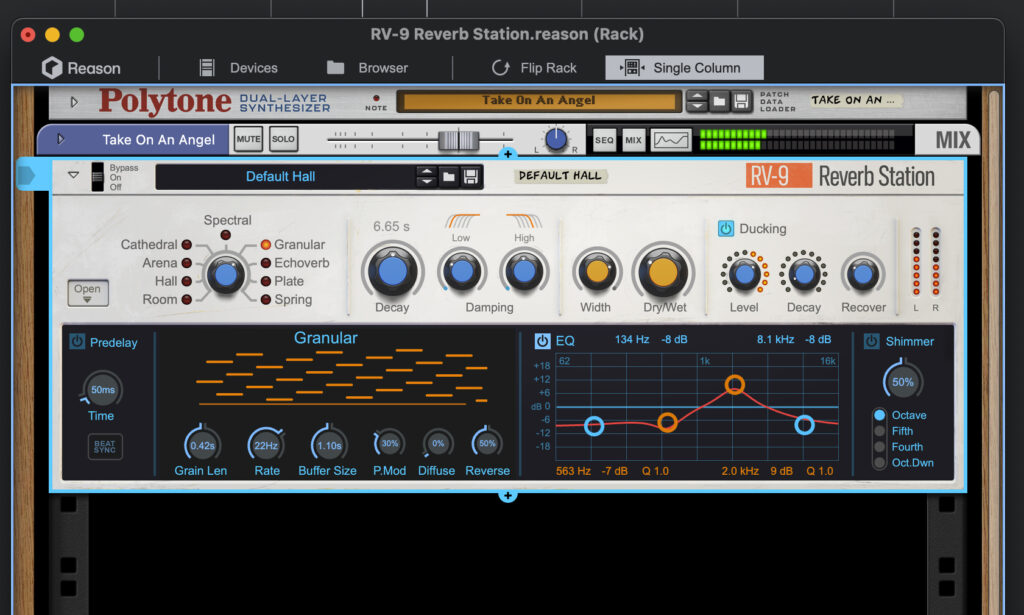Click the Ducking Level knob

coord(744,274)
